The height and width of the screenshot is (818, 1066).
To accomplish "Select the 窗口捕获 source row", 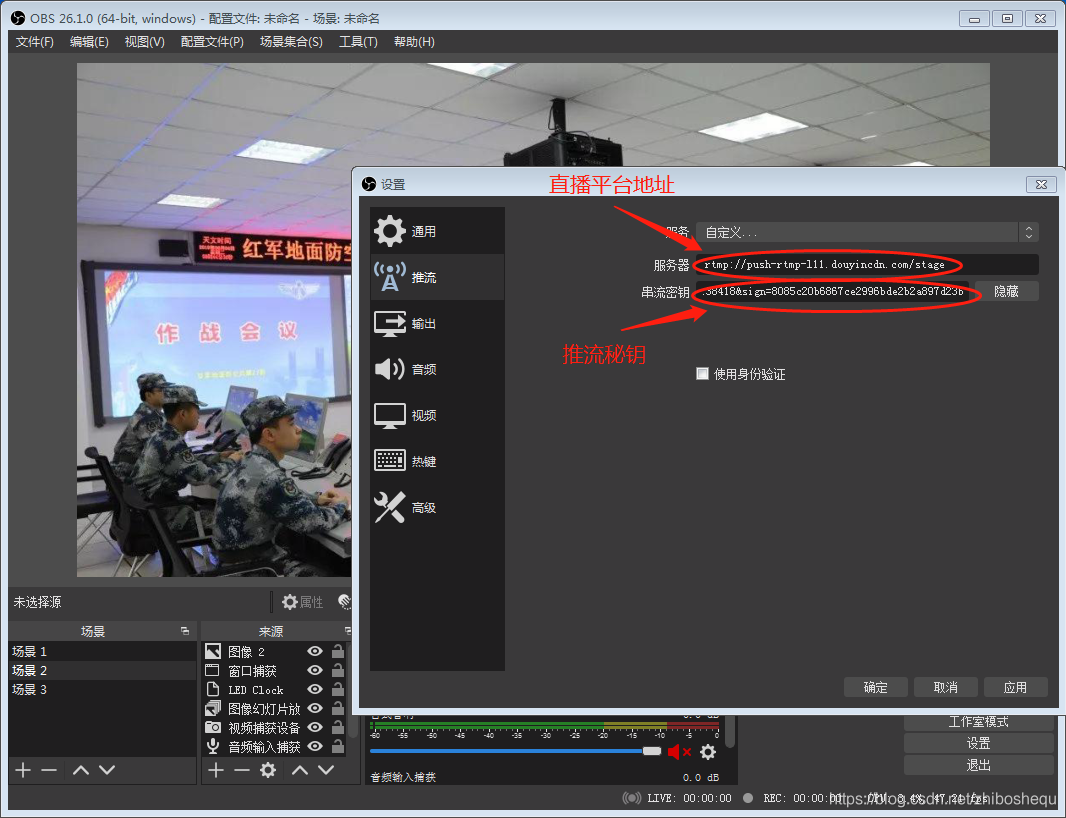I will (275, 670).
